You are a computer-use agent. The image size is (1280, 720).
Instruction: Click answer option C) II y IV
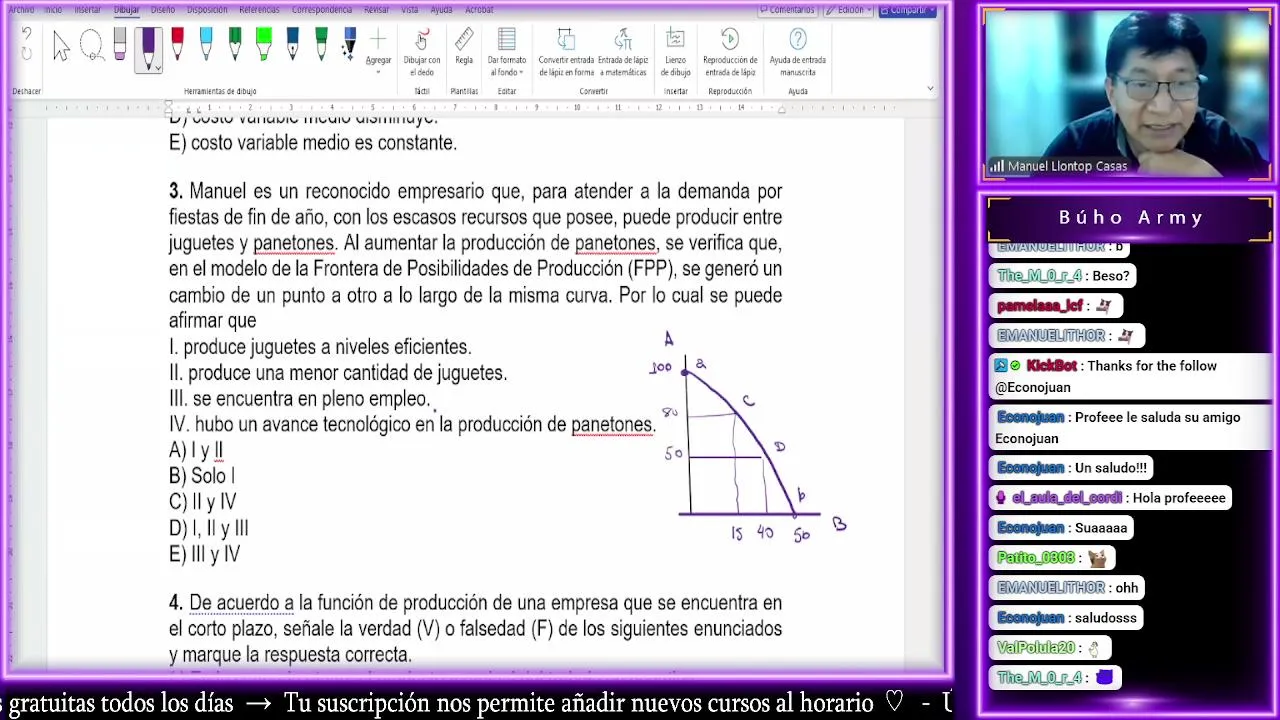pos(203,502)
